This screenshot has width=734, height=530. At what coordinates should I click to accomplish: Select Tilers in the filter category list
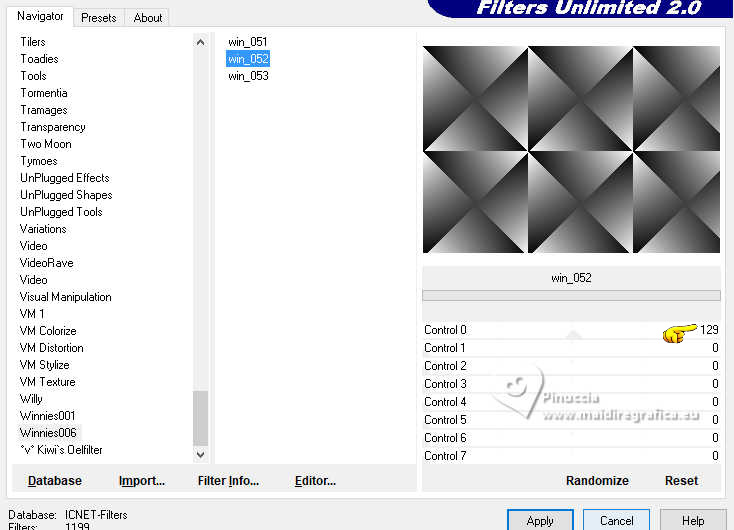coord(33,42)
